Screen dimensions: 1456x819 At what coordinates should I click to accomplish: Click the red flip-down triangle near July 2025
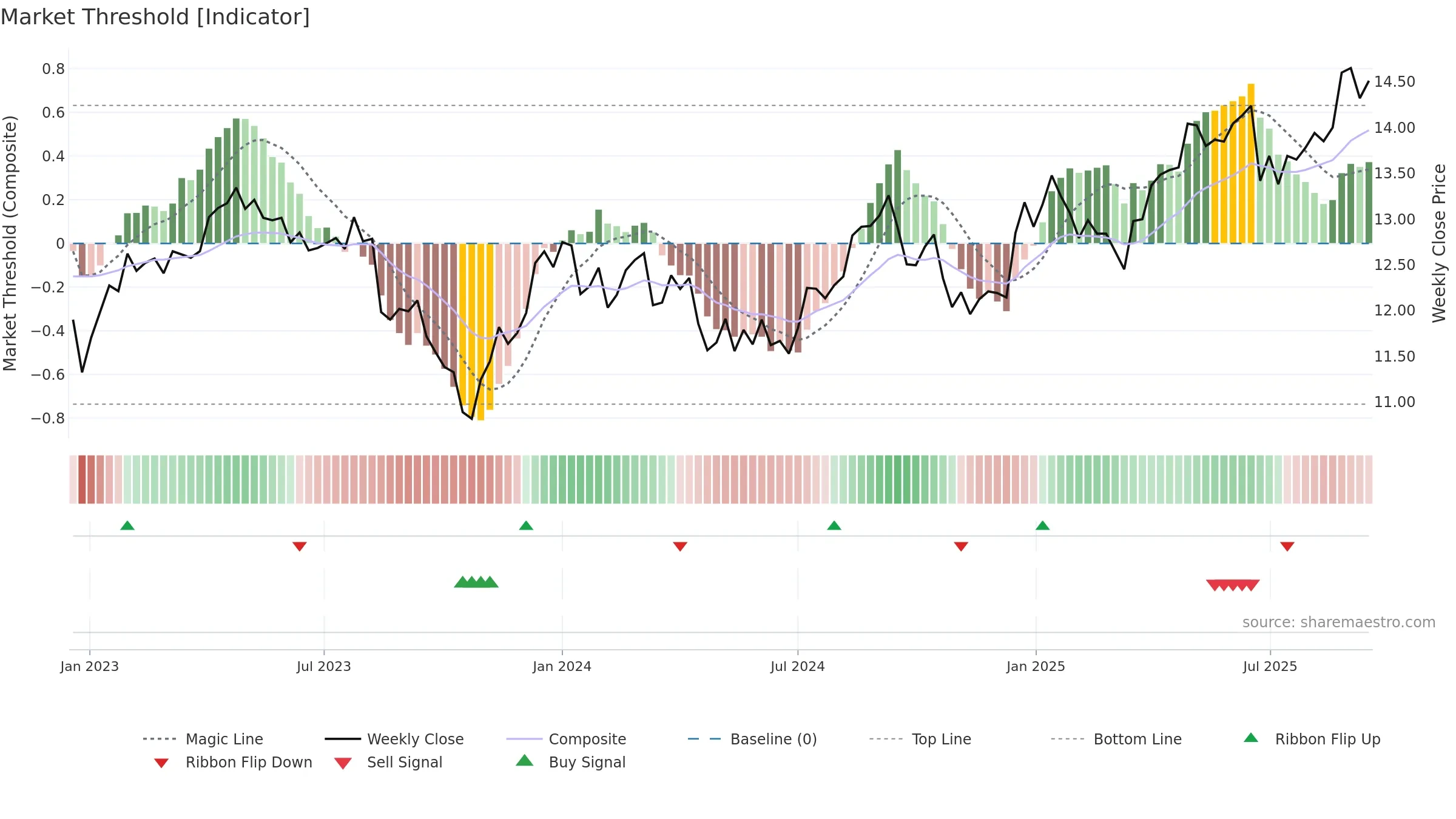(x=1287, y=547)
